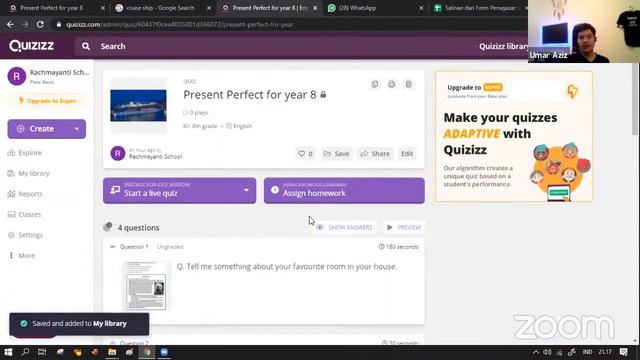Click Preview play button
640x360 pixels.
click(x=404, y=227)
